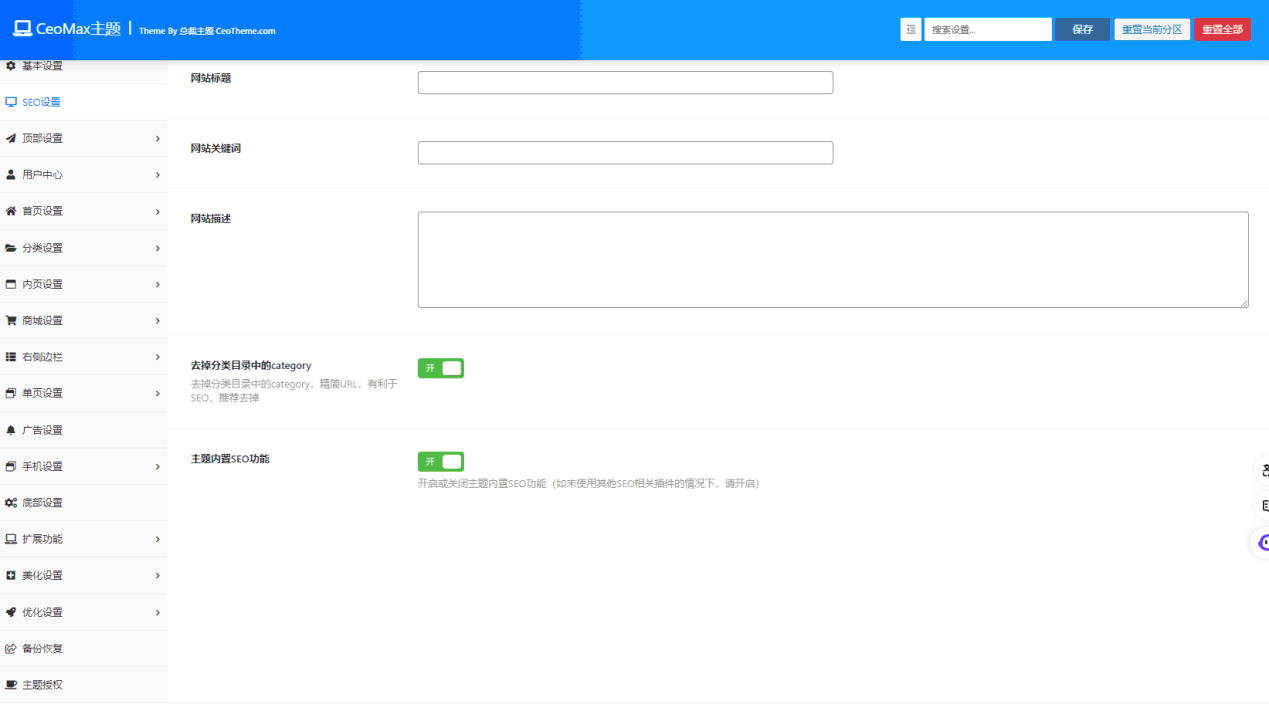
Task: Click the 重置当前分区 button
Action: [x=1152, y=30]
